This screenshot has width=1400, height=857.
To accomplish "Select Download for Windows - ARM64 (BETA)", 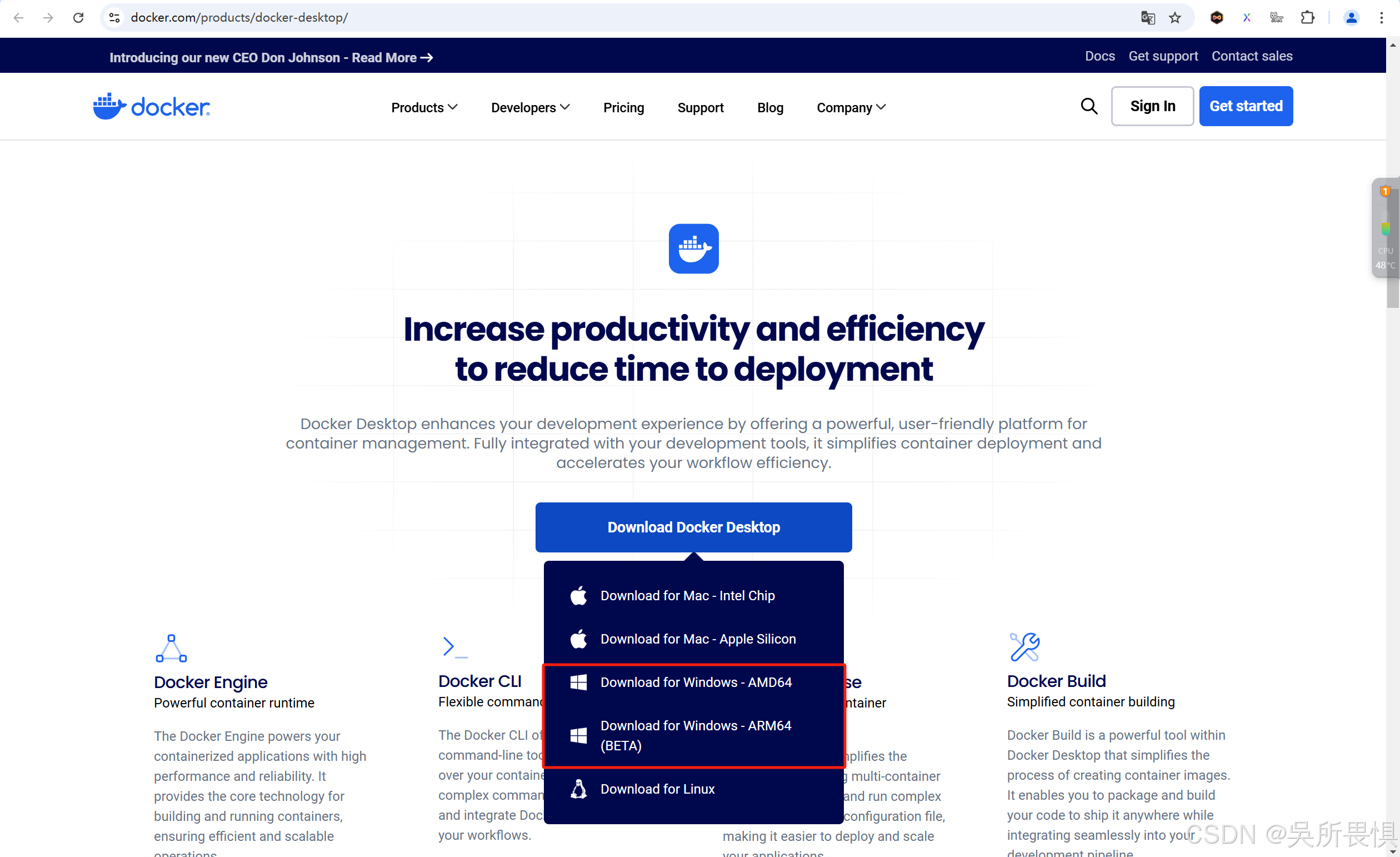I will click(693, 735).
